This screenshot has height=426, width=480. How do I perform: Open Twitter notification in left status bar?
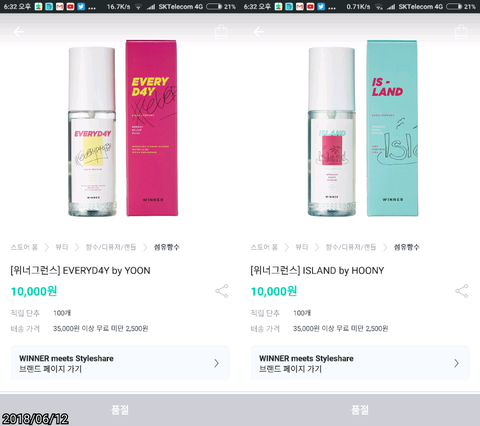81,6
